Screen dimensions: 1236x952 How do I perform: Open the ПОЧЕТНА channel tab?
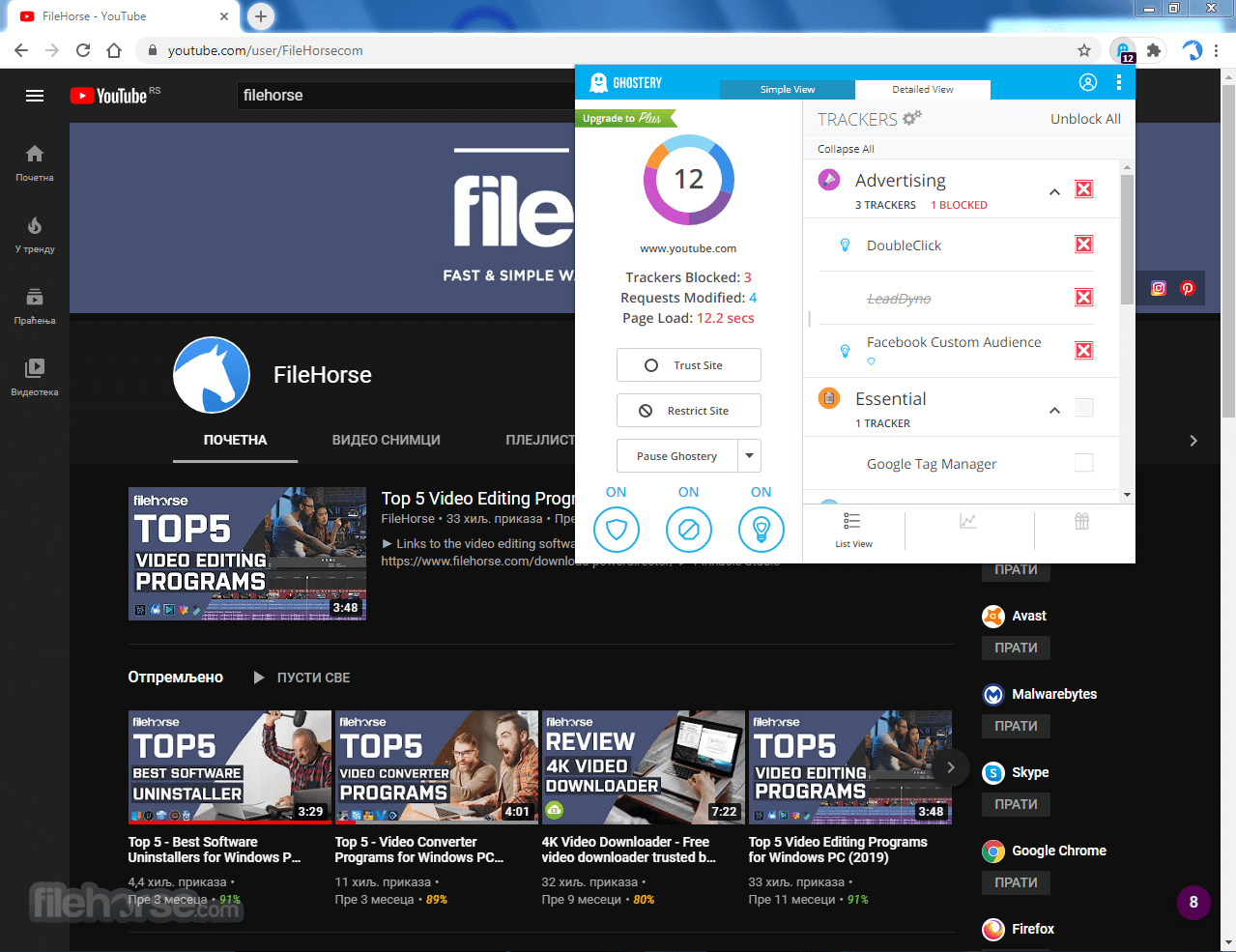235,440
